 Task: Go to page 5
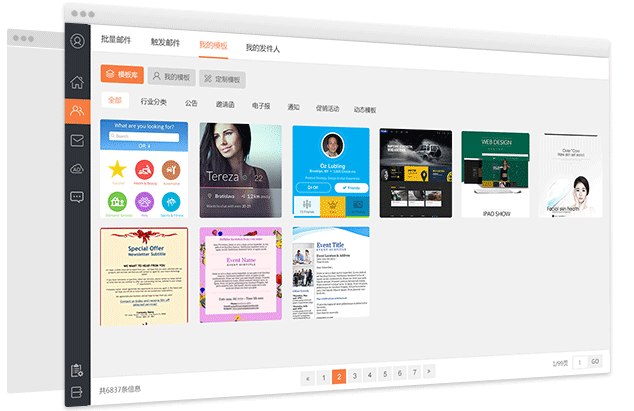(x=385, y=374)
